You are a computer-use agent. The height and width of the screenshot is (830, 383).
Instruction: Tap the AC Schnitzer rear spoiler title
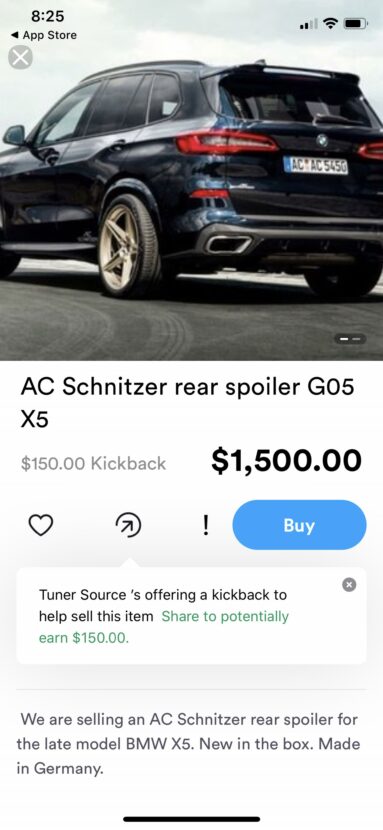click(x=187, y=402)
